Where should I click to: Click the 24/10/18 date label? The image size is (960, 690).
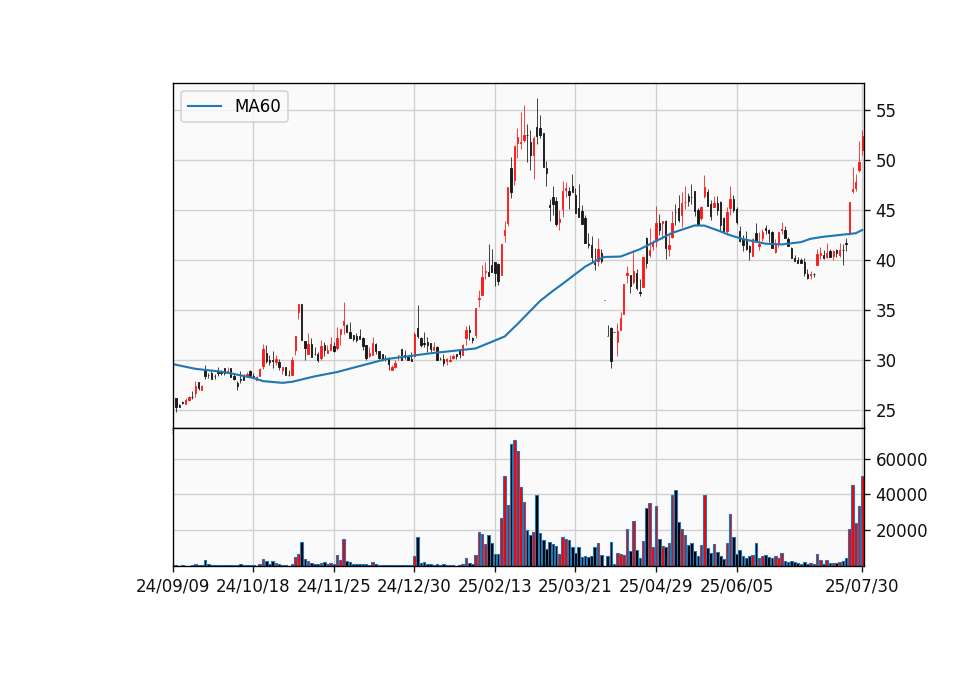coord(253,586)
